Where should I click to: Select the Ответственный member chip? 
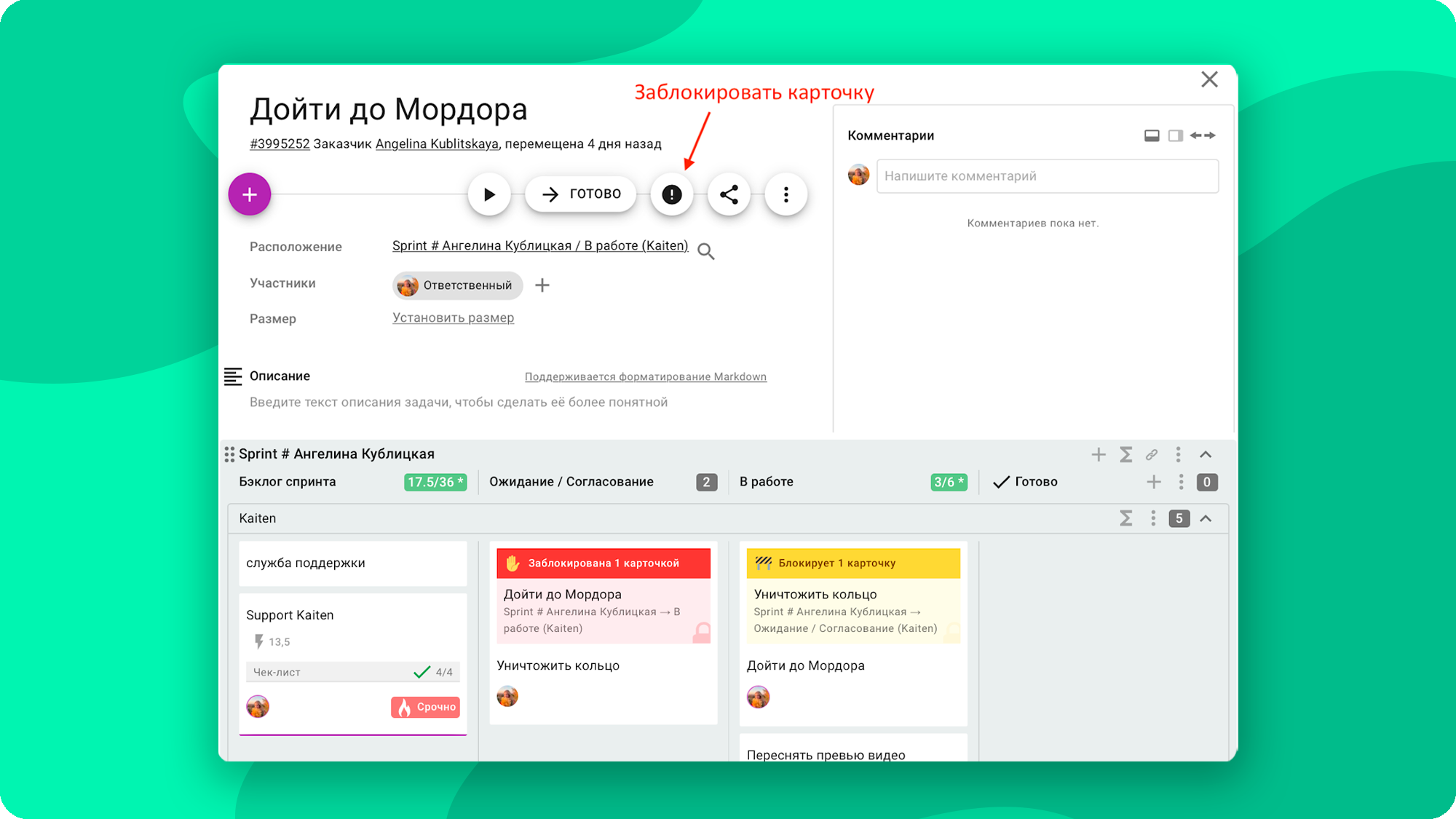click(457, 285)
